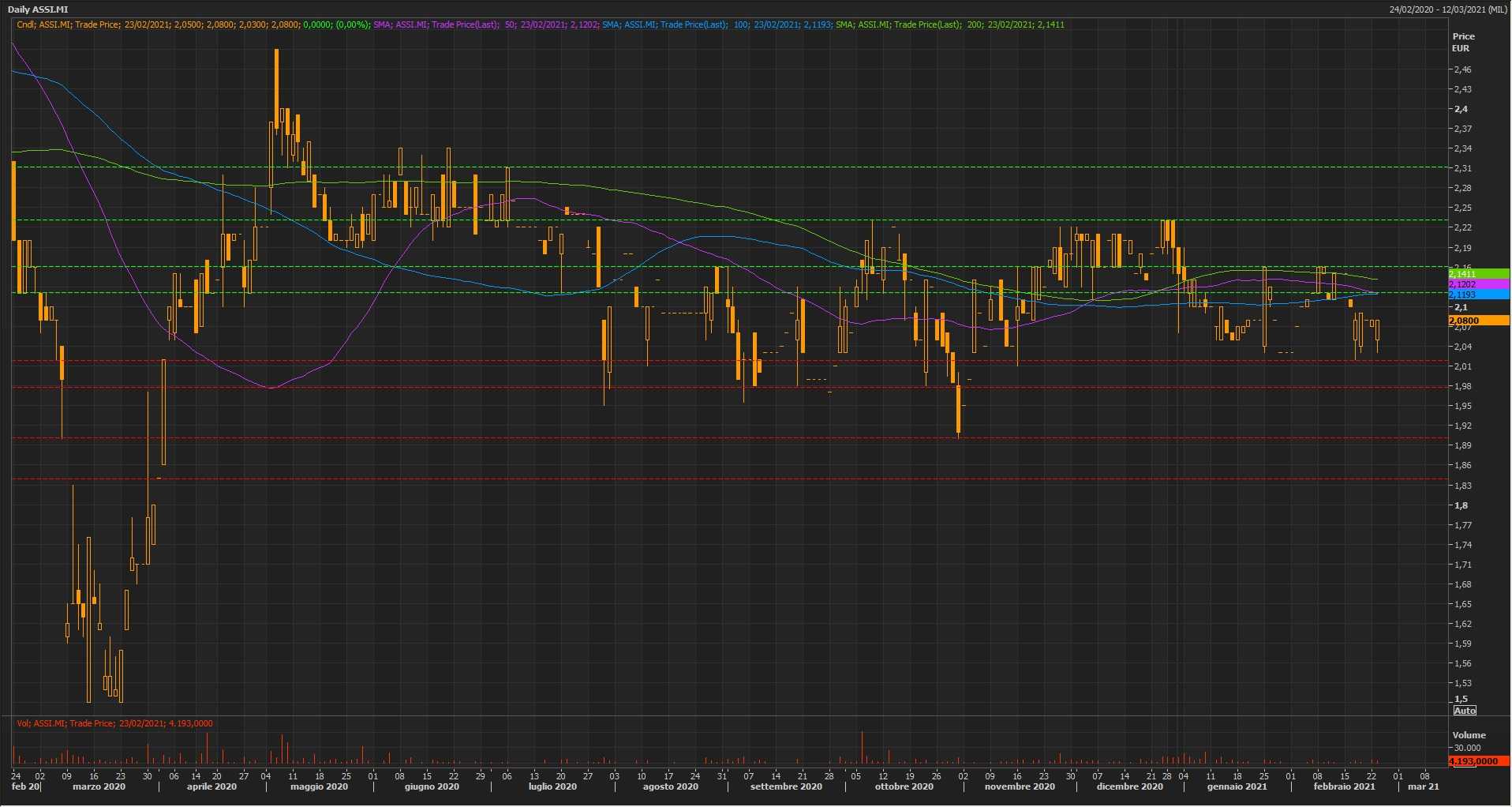
Task: Select the magenta 2,1202 SMA 50 price tag
Action: pyautogui.click(x=1478, y=284)
